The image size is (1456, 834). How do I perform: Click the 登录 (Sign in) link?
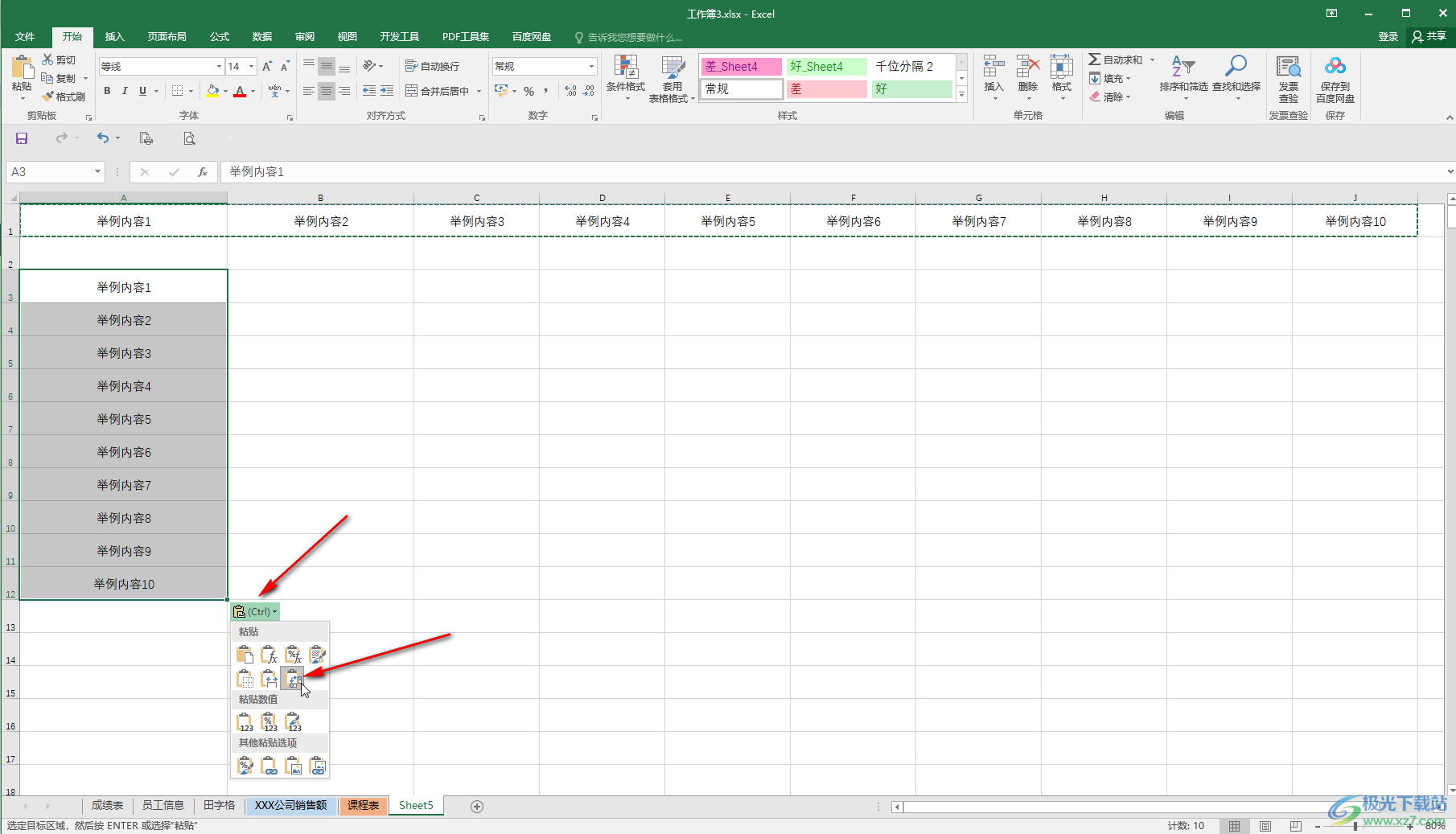(x=1388, y=36)
